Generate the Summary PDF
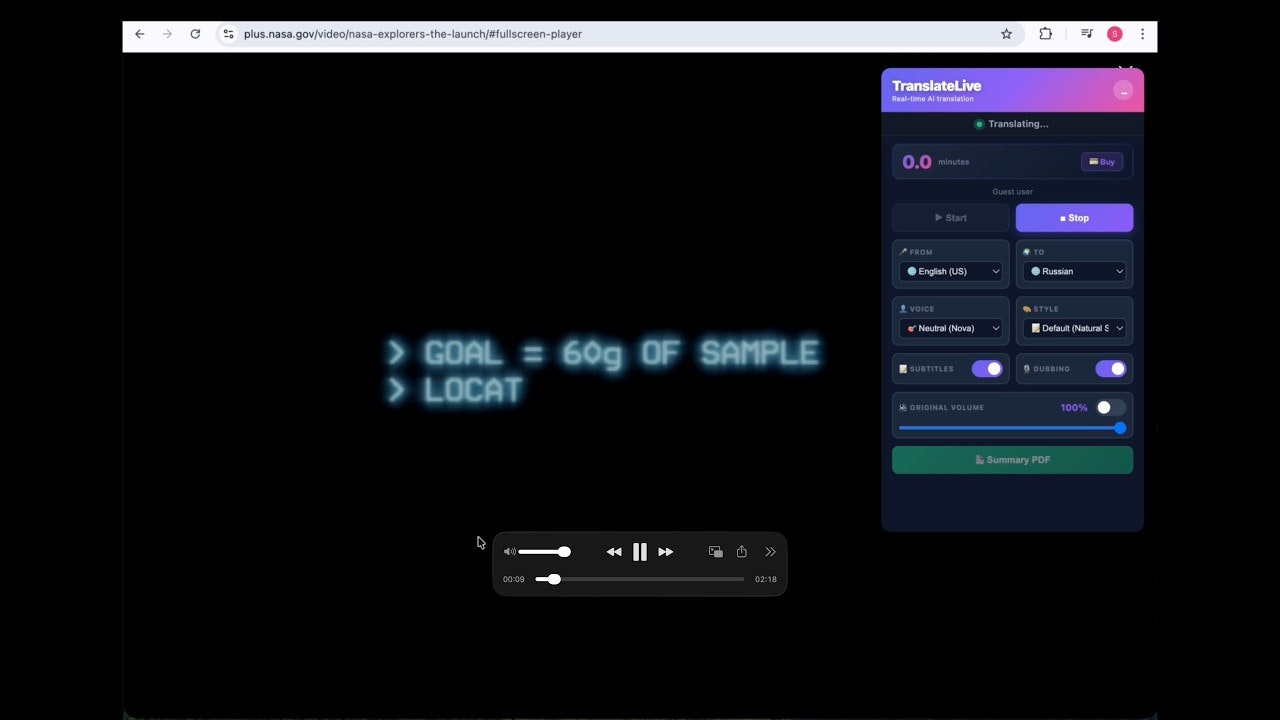The image size is (1280, 720). pos(1013,460)
